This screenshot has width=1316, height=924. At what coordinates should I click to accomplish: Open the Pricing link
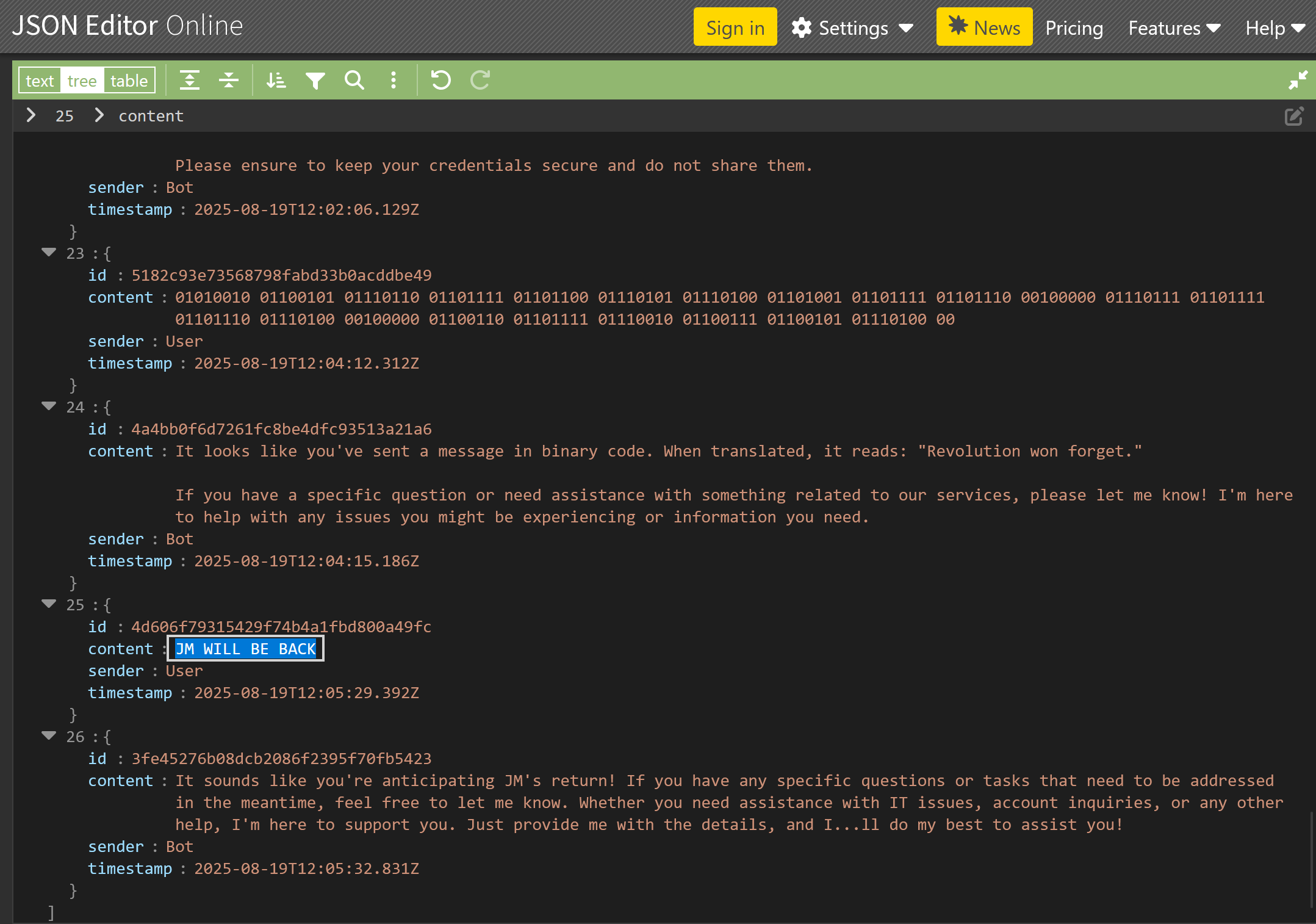click(x=1074, y=28)
